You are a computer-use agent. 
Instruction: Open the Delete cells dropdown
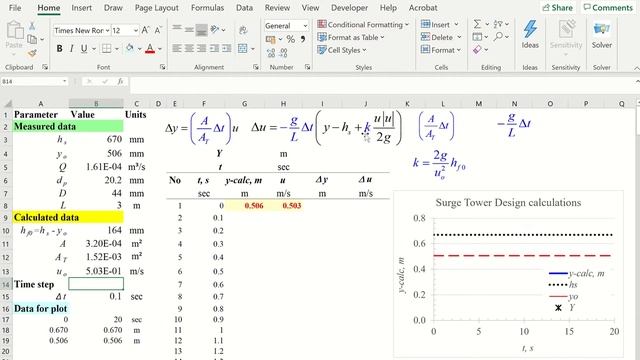(x=441, y=37)
